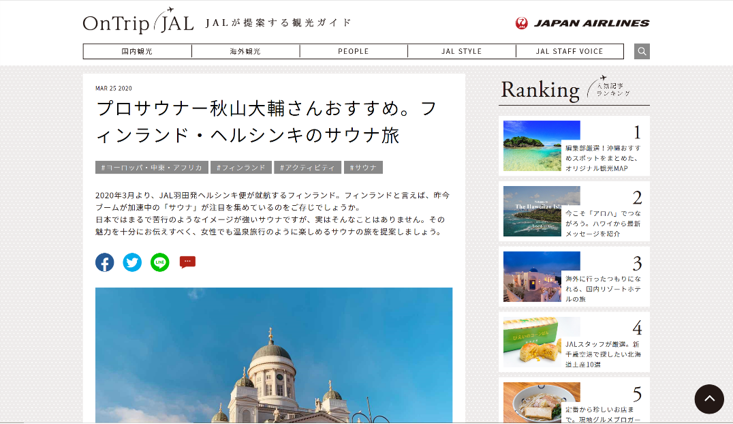Click ranking 2 article text about ハワイ
733x424 pixels.
click(603, 223)
